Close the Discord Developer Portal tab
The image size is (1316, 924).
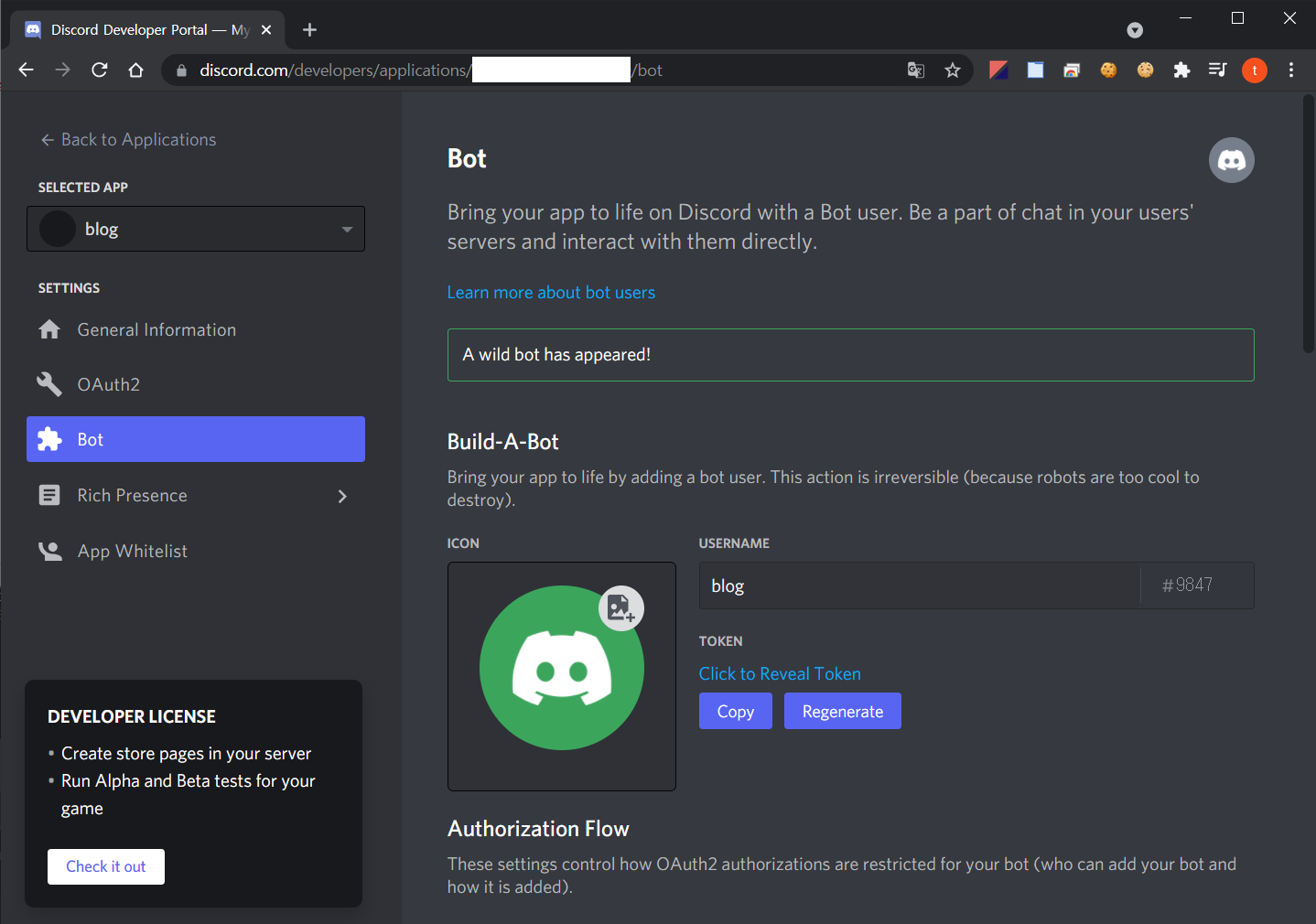click(266, 30)
